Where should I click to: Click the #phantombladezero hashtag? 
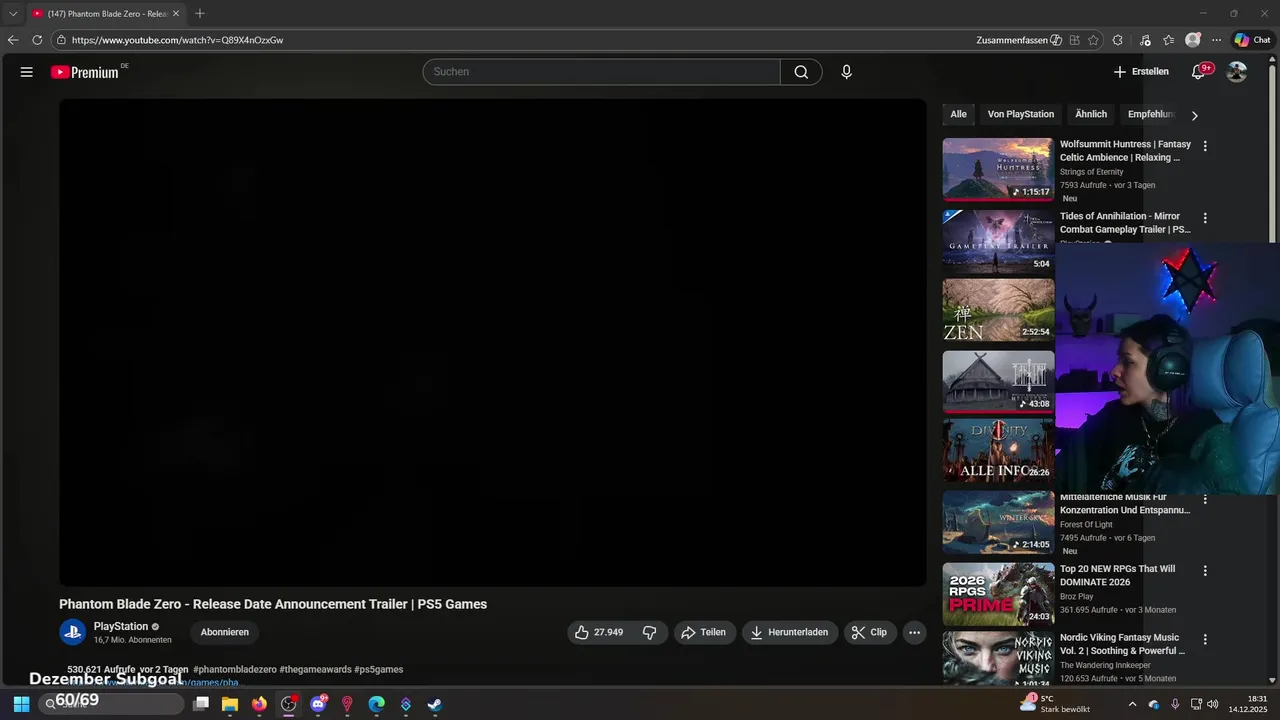[x=235, y=669]
